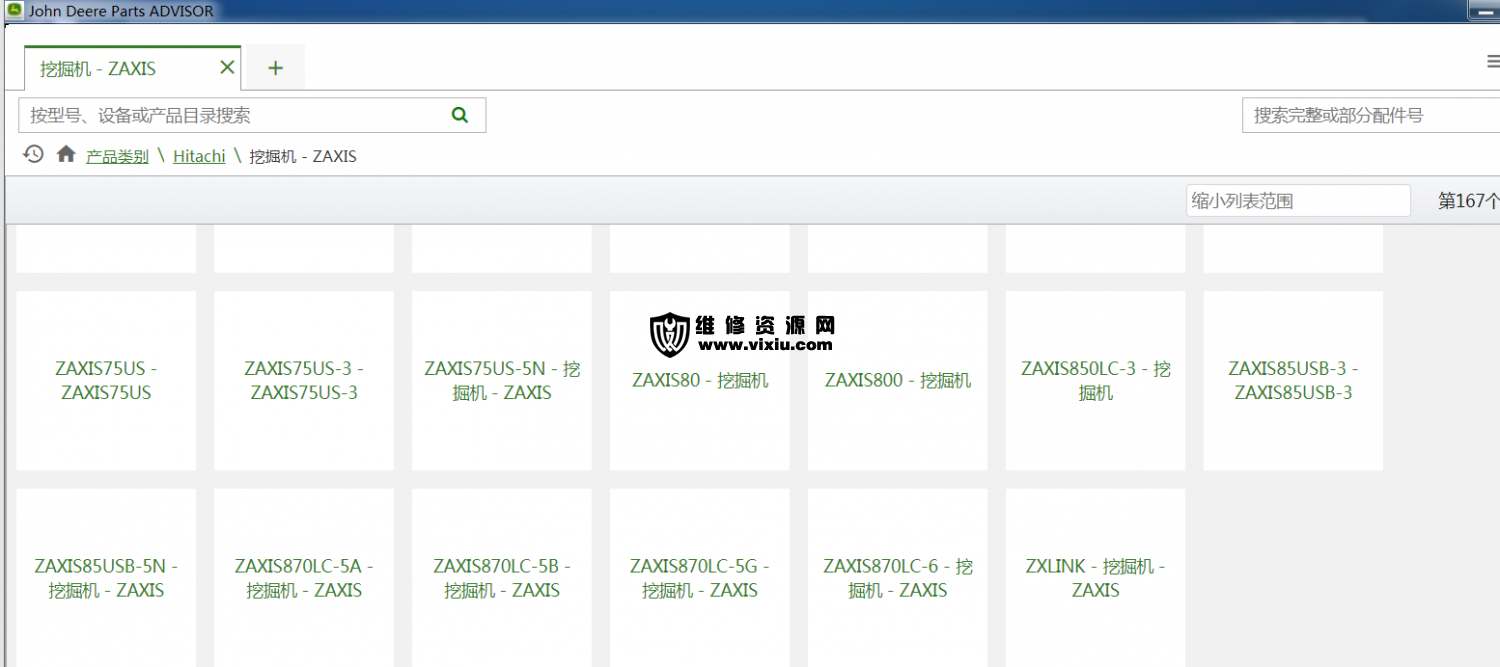This screenshot has width=1500, height=667.
Task: Open the ZAXIS85USB-5N catalog tile
Action: [106, 578]
